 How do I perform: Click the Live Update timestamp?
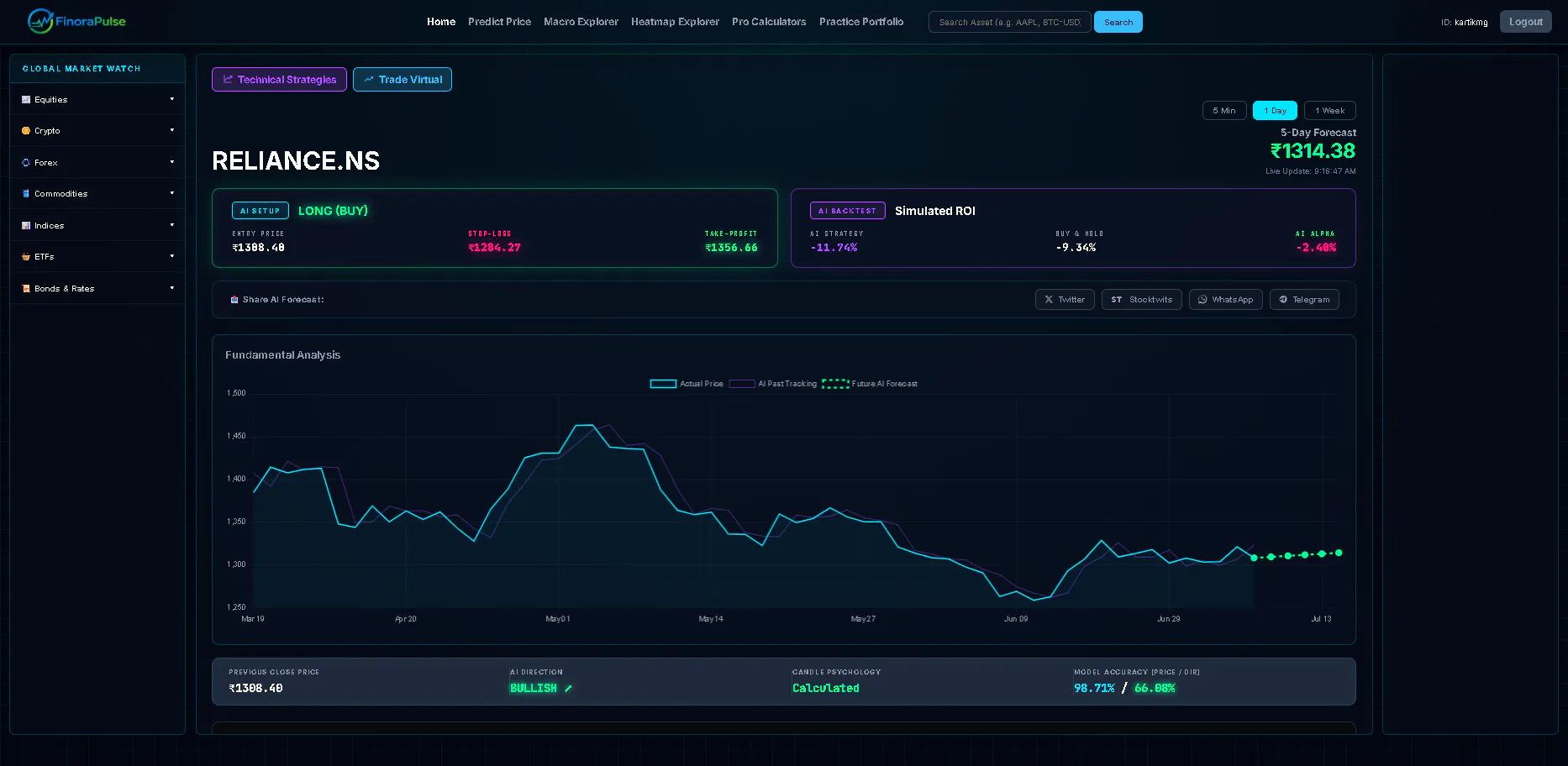pos(1310,171)
